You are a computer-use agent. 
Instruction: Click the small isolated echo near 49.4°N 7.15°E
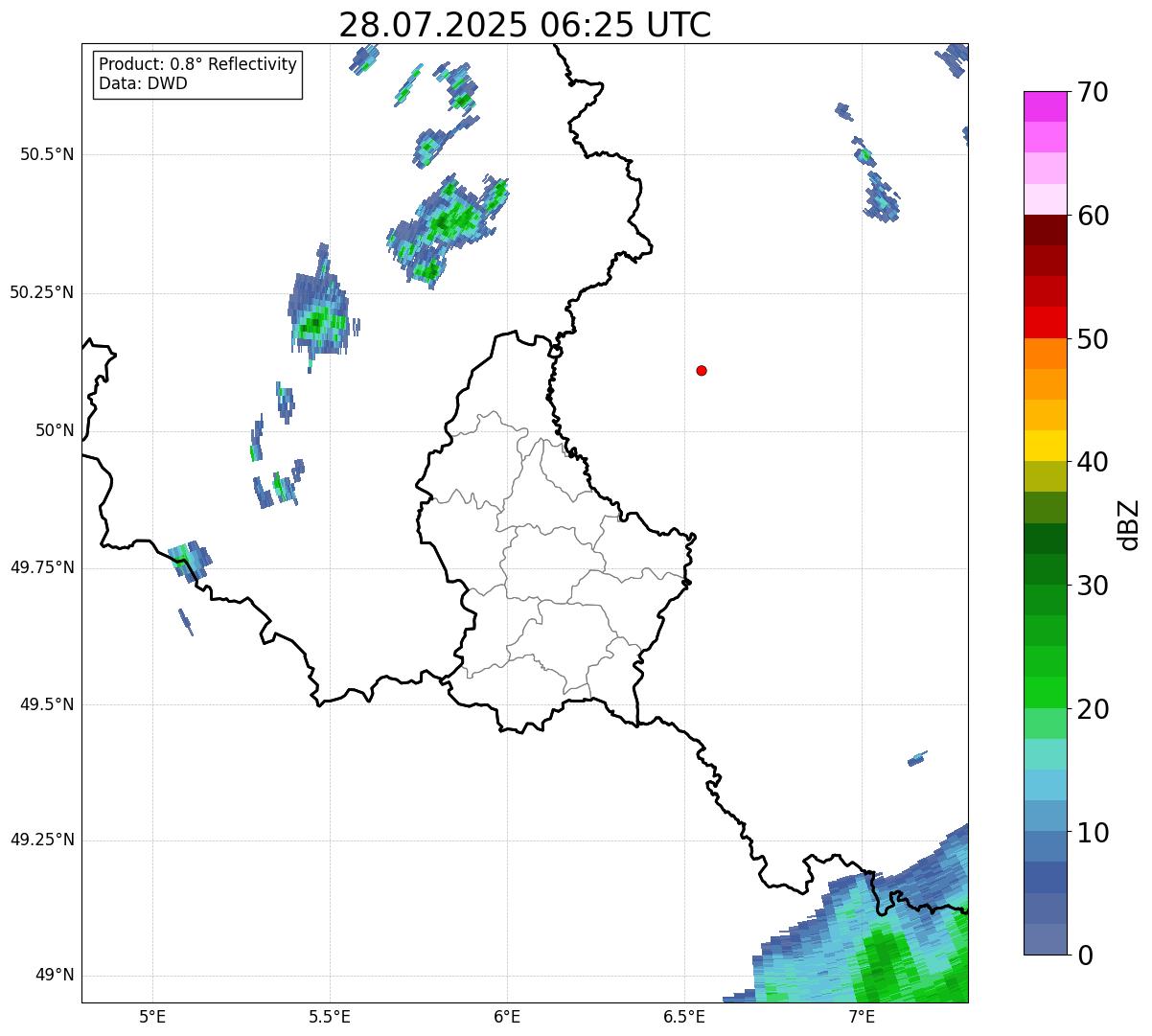click(x=917, y=759)
